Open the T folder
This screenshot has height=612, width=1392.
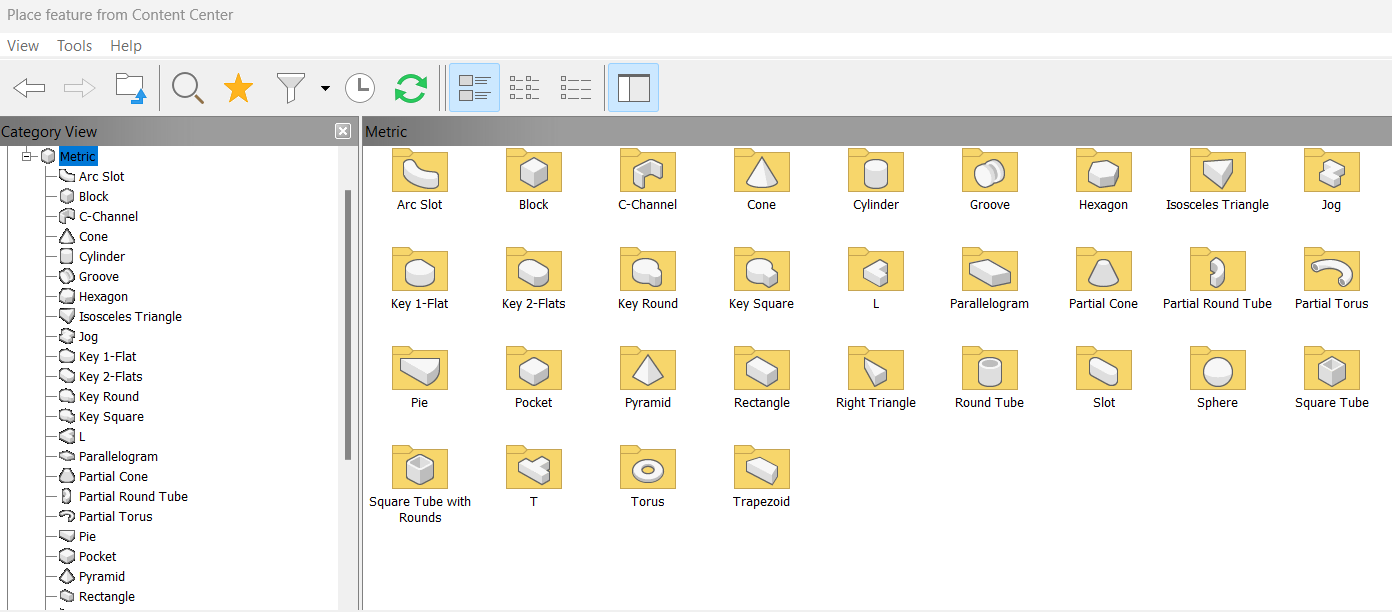click(533, 468)
